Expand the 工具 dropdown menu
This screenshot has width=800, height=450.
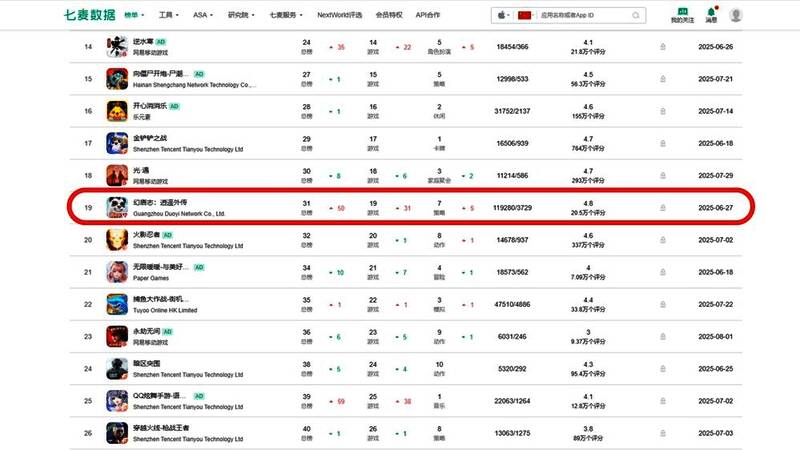coord(169,15)
